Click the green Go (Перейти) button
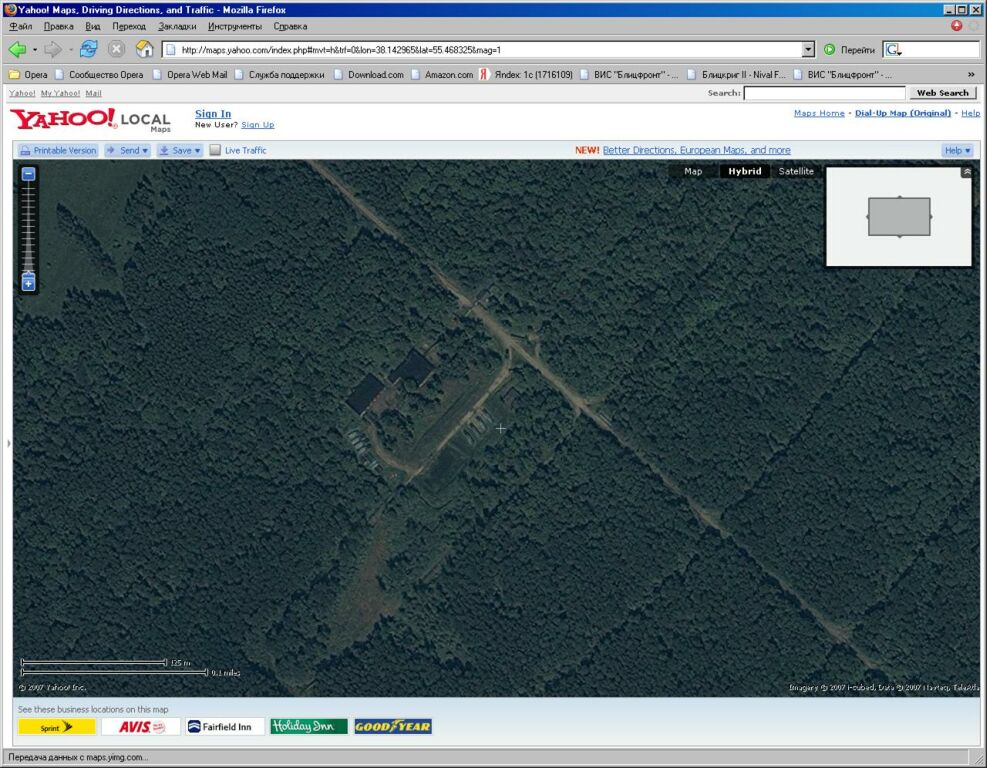Image resolution: width=987 pixels, height=768 pixels. [x=849, y=50]
